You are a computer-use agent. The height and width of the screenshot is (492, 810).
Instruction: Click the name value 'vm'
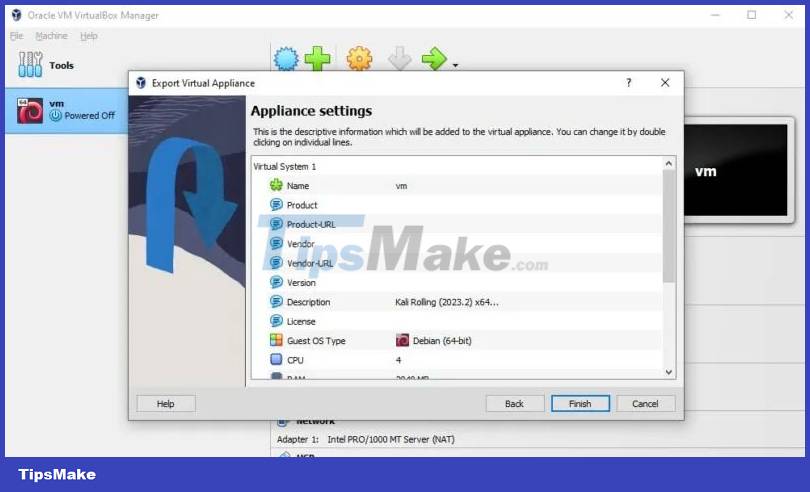[x=401, y=186]
